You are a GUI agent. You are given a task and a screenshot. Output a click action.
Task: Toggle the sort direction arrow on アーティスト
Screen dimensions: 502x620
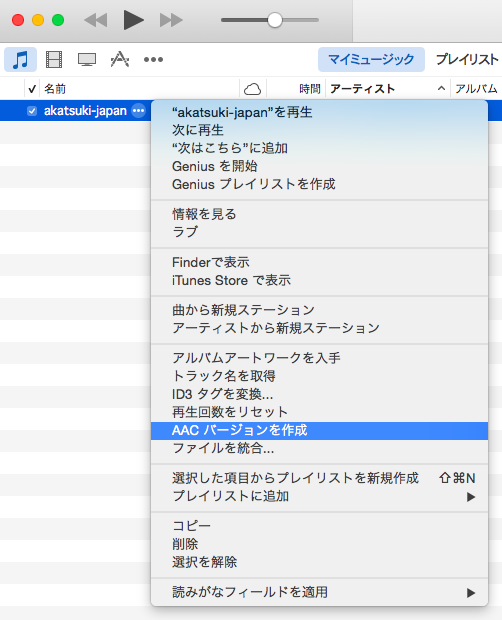[441, 89]
